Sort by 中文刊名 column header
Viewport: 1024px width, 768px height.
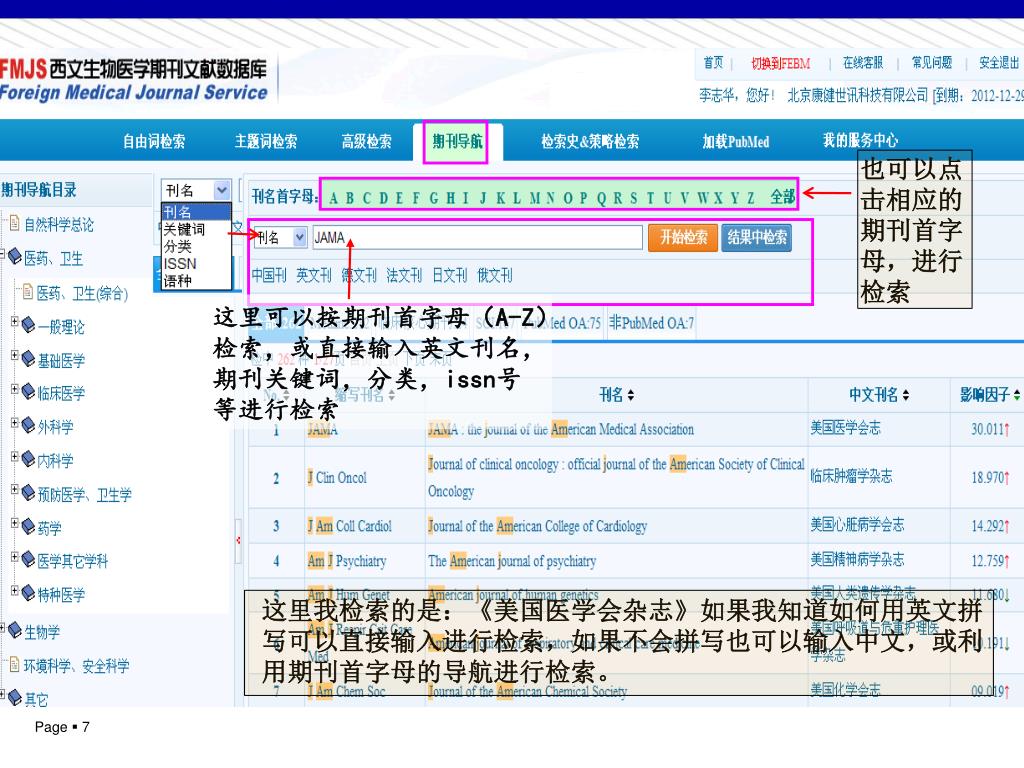[x=878, y=394]
